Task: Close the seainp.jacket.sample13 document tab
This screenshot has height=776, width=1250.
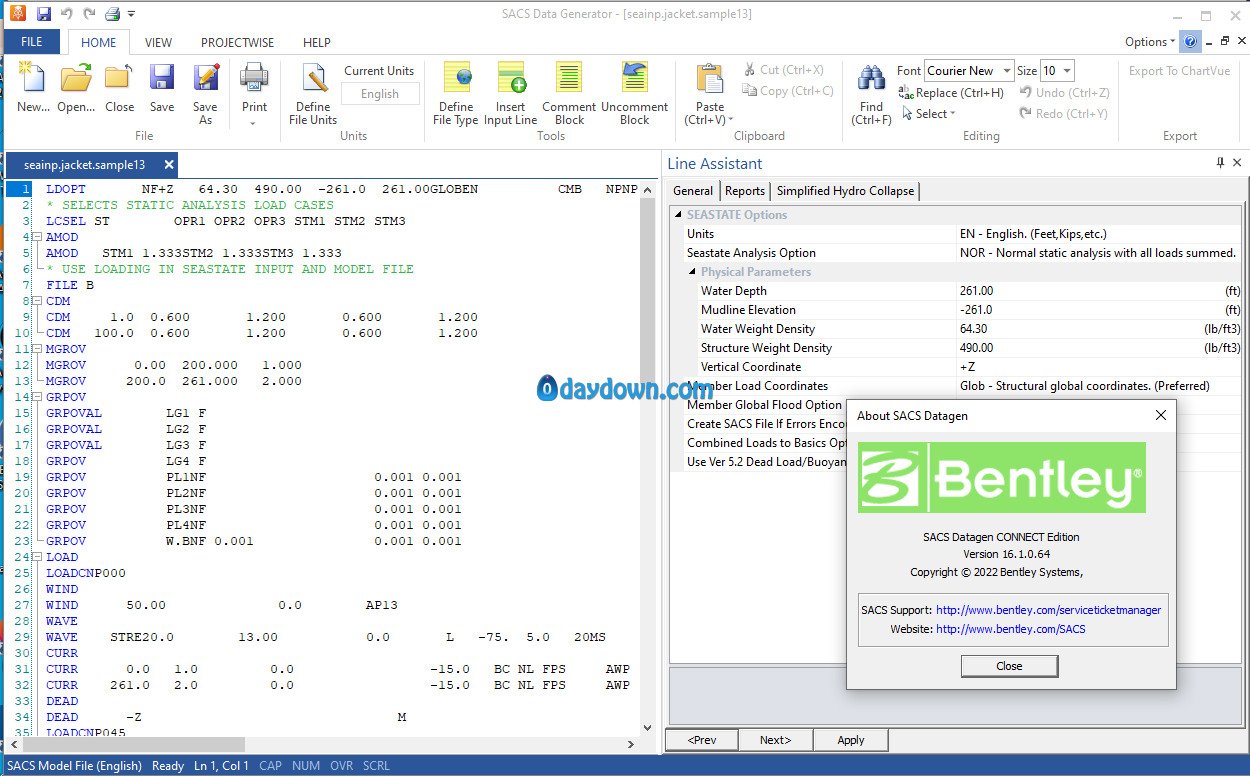Action: [169, 165]
